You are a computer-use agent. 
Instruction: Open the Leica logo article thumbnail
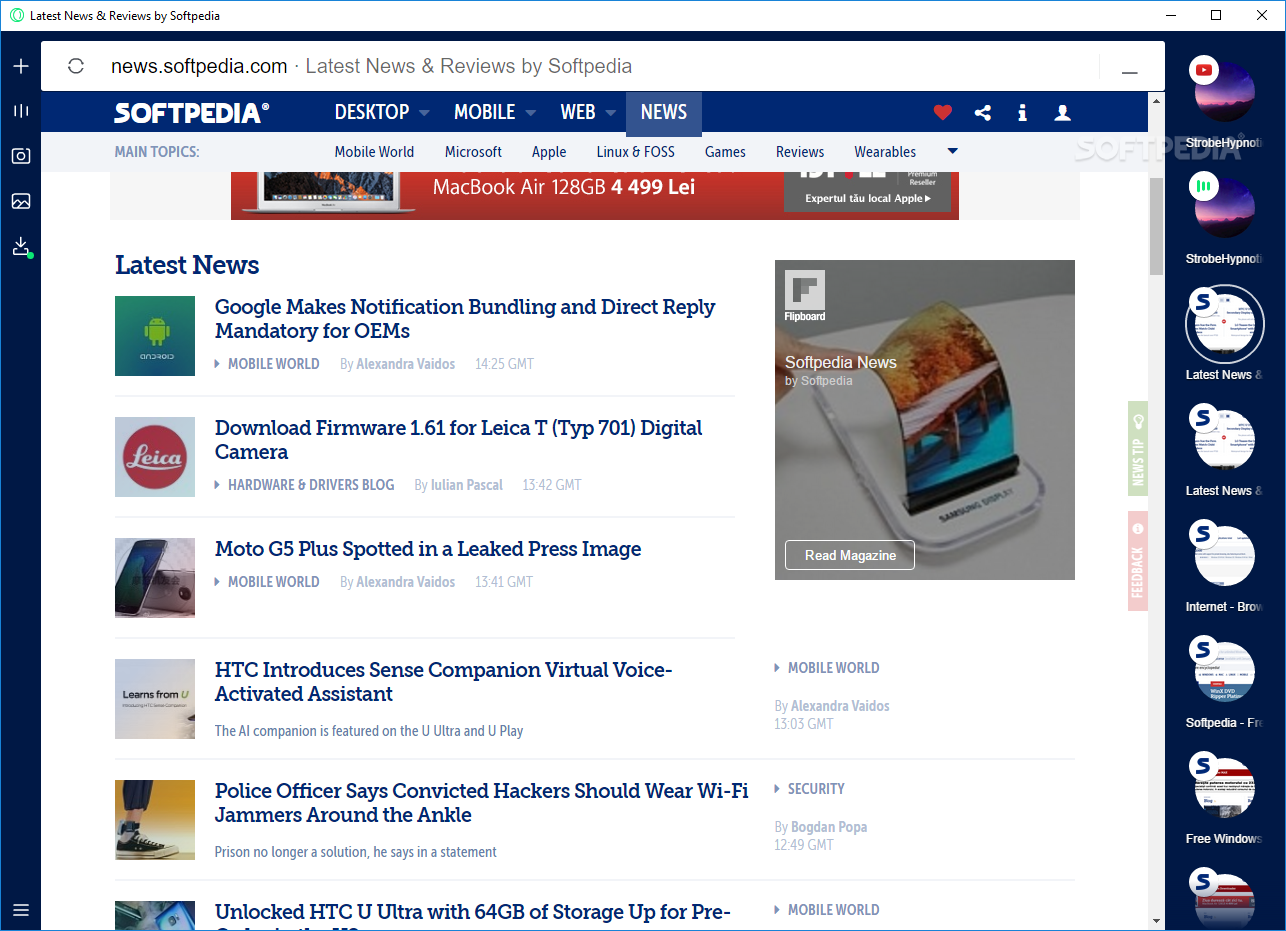click(155, 457)
